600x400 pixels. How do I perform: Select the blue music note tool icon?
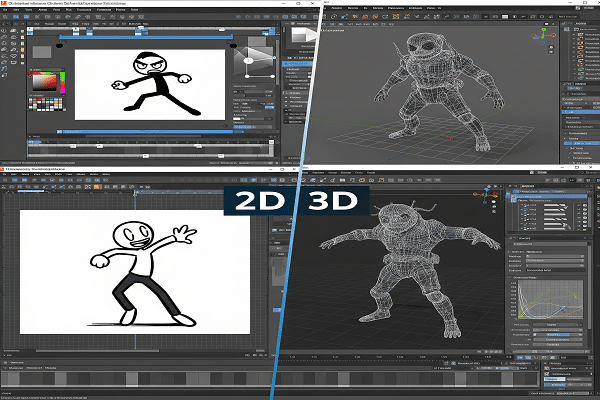[4, 69]
